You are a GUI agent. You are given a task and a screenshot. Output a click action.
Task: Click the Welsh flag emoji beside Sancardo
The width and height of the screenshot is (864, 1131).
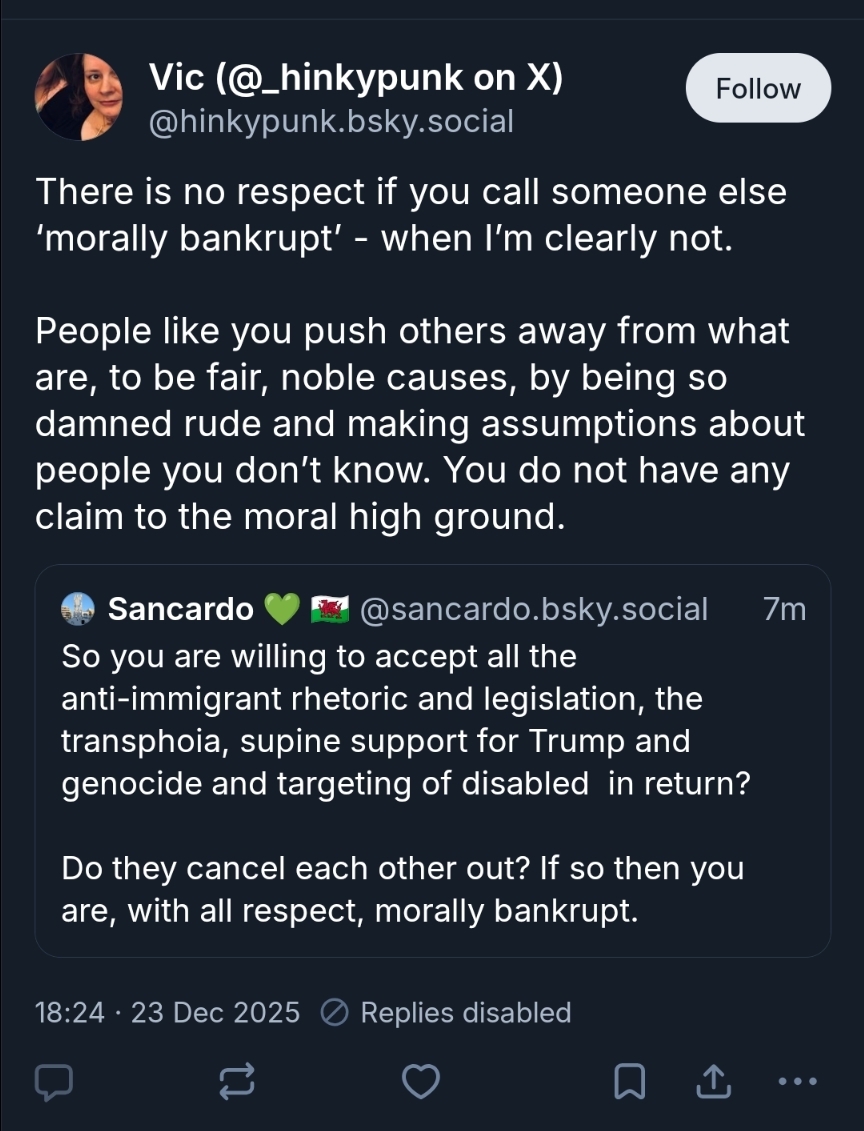(x=330, y=608)
